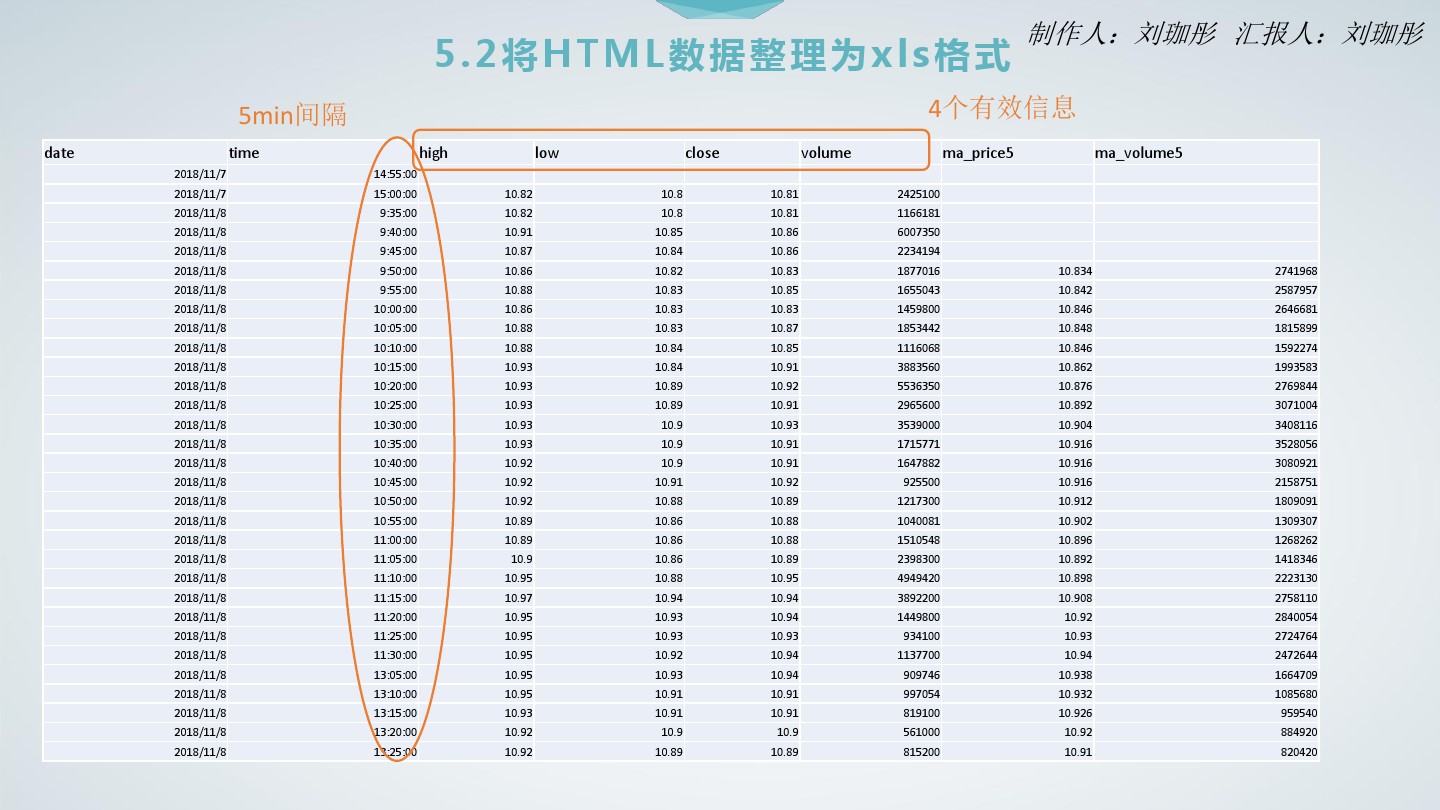Click the date '2018/11/8' in the 9:35:00 row
1440x810 pixels.
200,213
